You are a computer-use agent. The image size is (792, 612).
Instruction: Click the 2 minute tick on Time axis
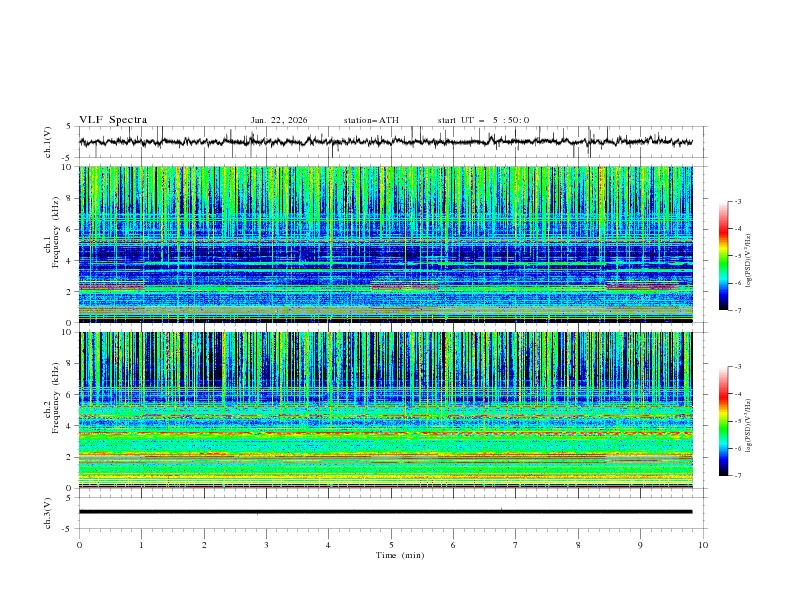204,544
